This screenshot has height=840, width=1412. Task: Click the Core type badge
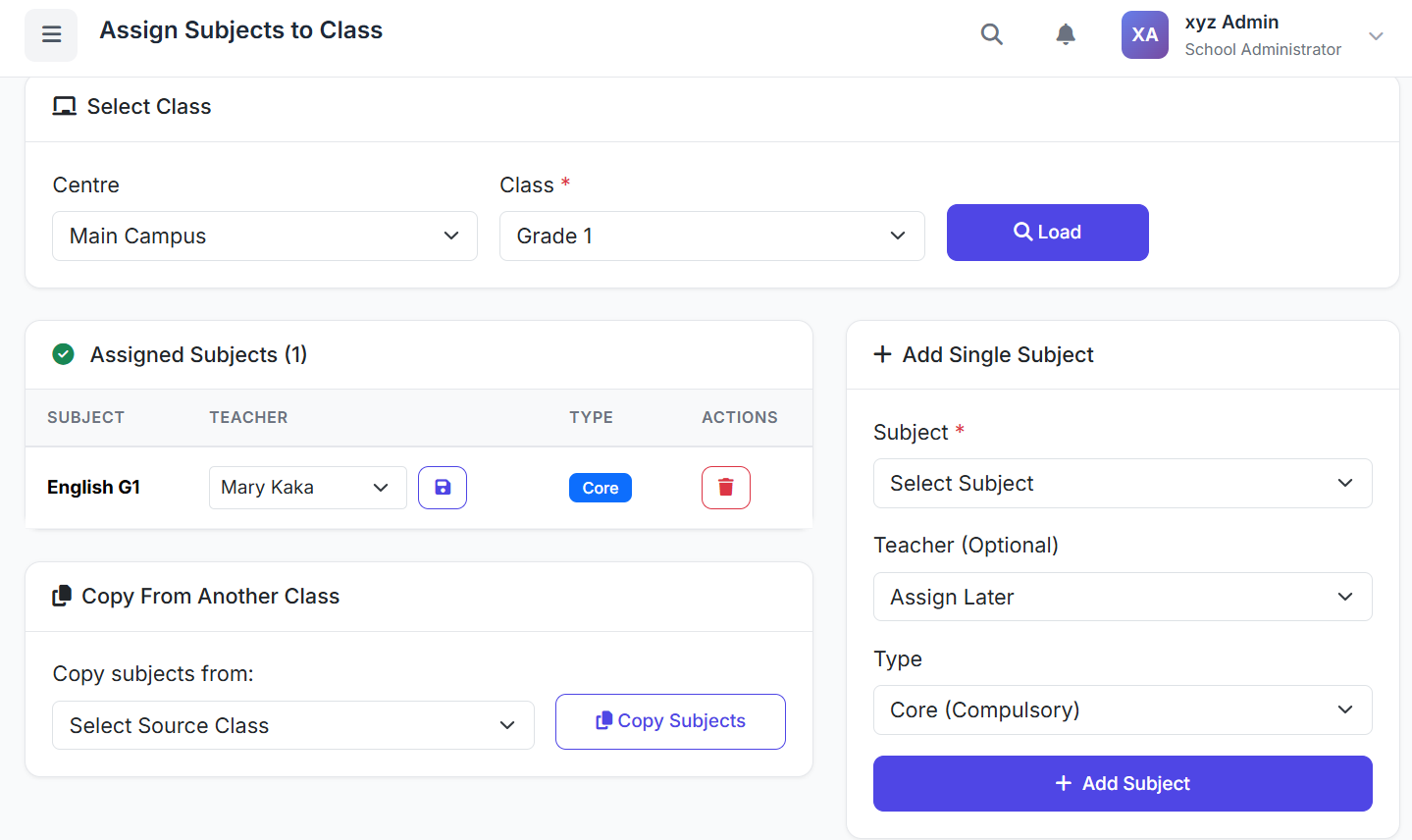pyautogui.click(x=601, y=488)
